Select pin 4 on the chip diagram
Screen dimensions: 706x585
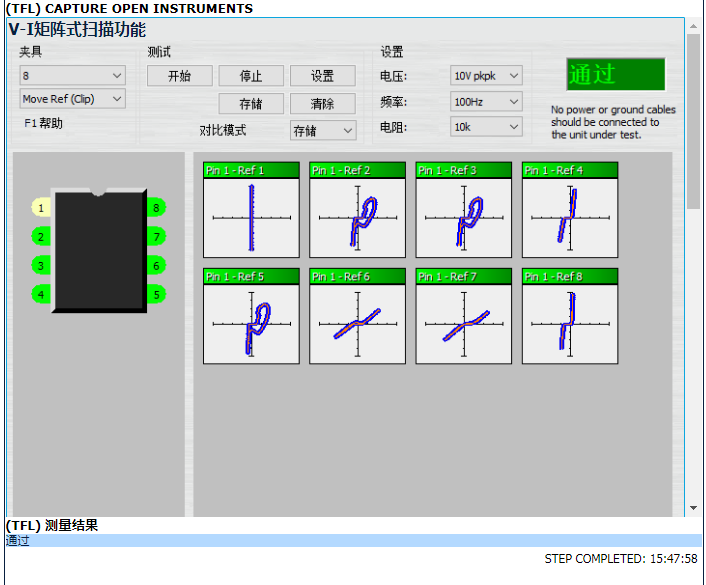click(41, 295)
